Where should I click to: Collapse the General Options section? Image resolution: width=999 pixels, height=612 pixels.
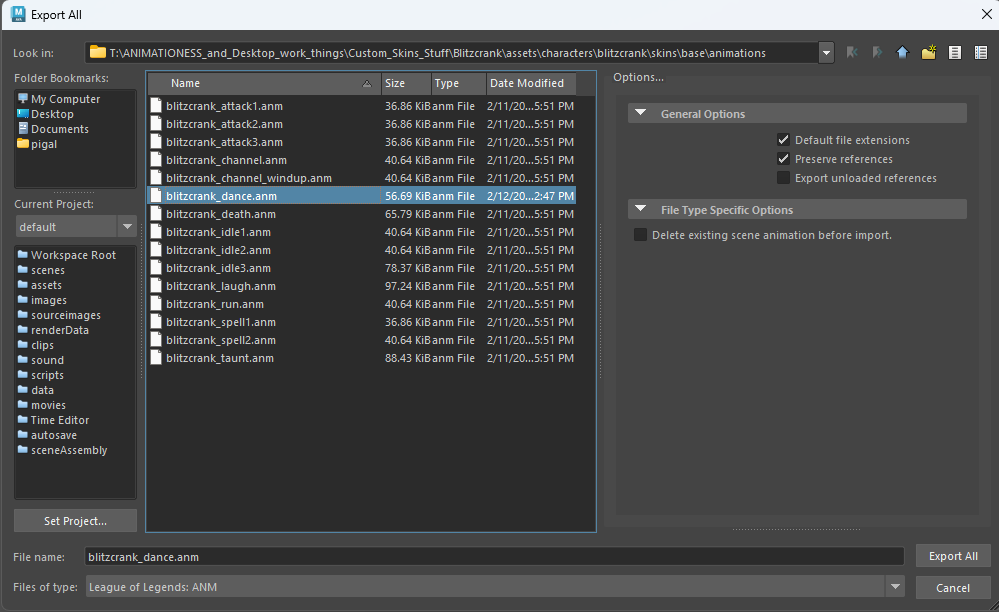point(641,114)
